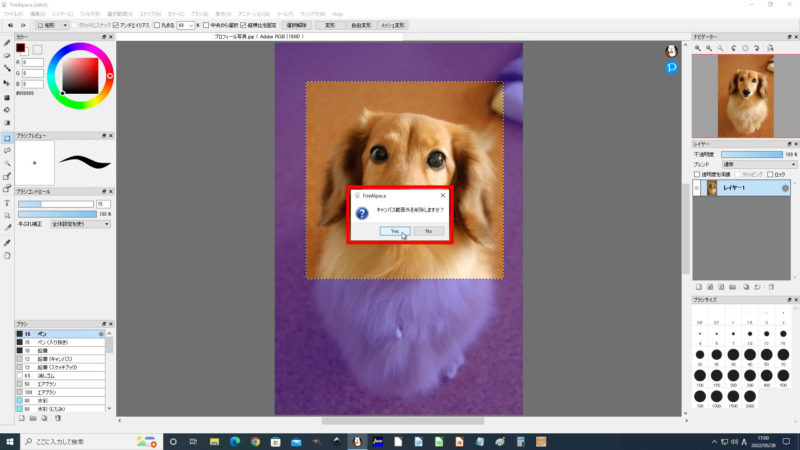Hide レイヤー1 using its visibility toggle
Screen dimensions: 800x450
coord(697,188)
